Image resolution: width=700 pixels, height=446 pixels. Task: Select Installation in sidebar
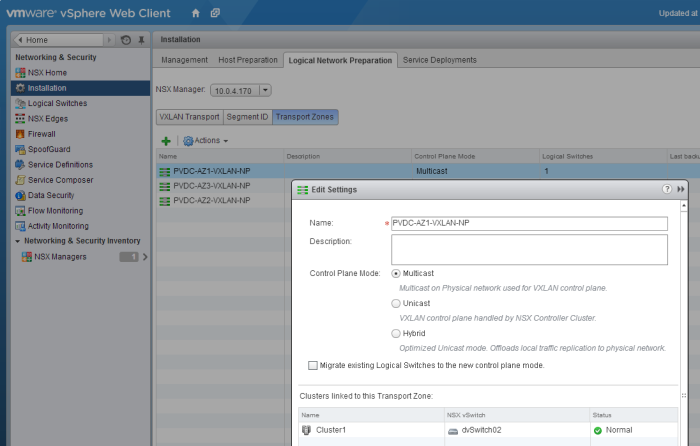click(x=80, y=88)
